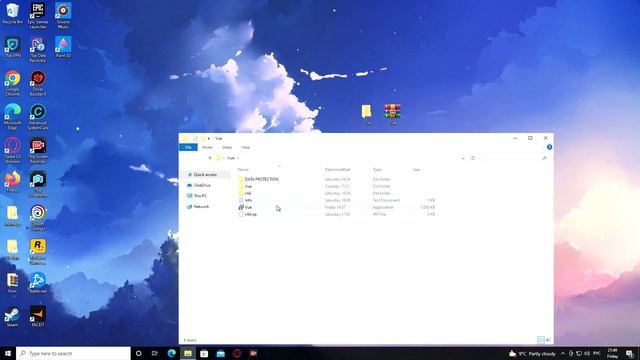Image resolution: width=640 pixels, height=360 pixels.
Task: Switch to the View ribbon tab
Action: (x=246, y=147)
